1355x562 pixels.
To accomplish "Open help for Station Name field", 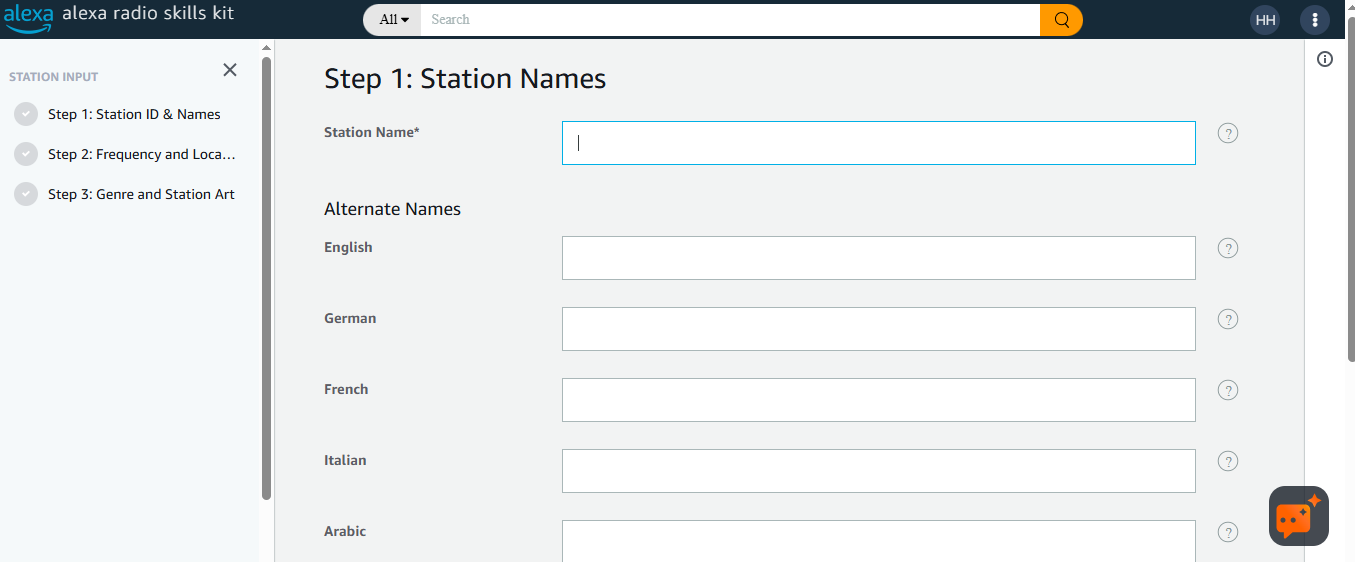I will (1228, 133).
